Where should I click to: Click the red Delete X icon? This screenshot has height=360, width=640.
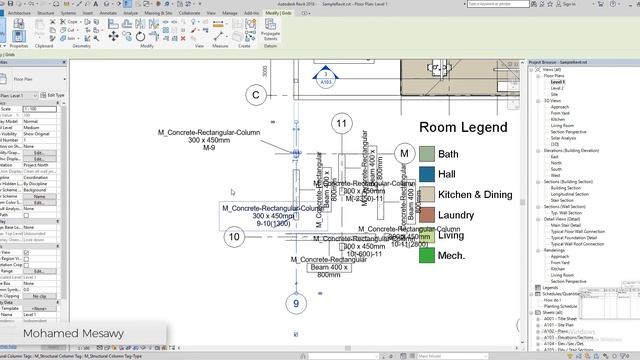pyautogui.click(x=183, y=38)
